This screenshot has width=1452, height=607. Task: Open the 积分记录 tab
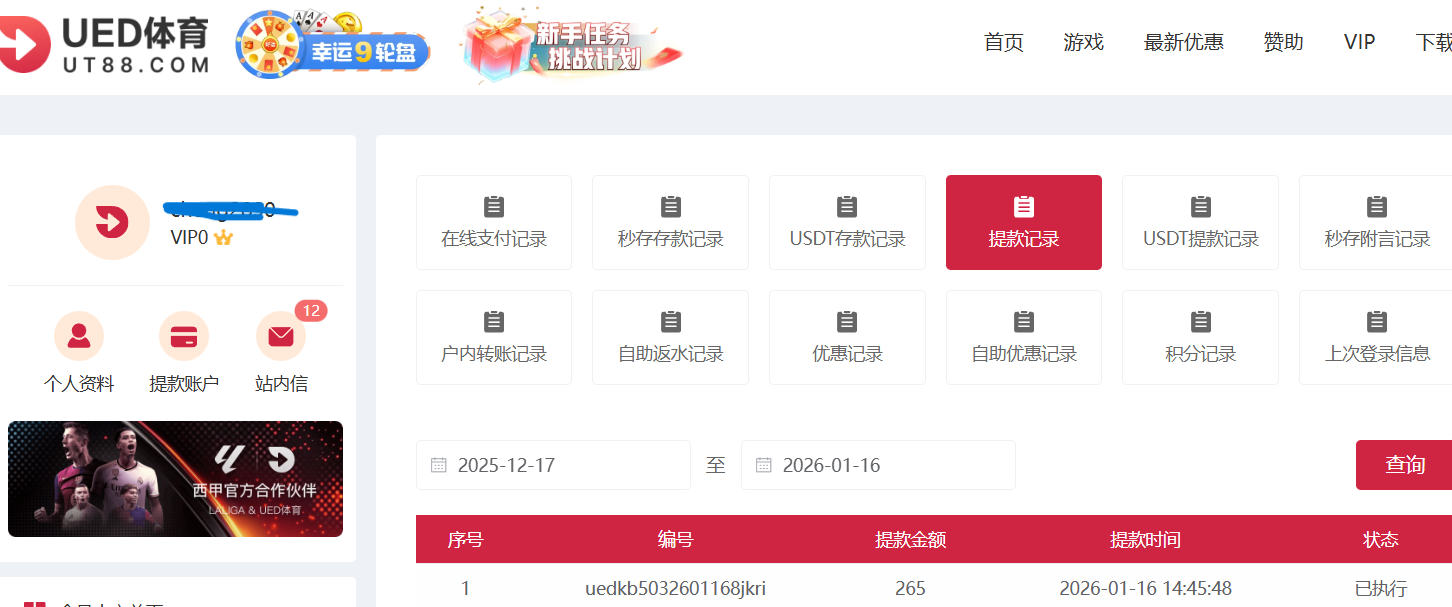[1199, 337]
